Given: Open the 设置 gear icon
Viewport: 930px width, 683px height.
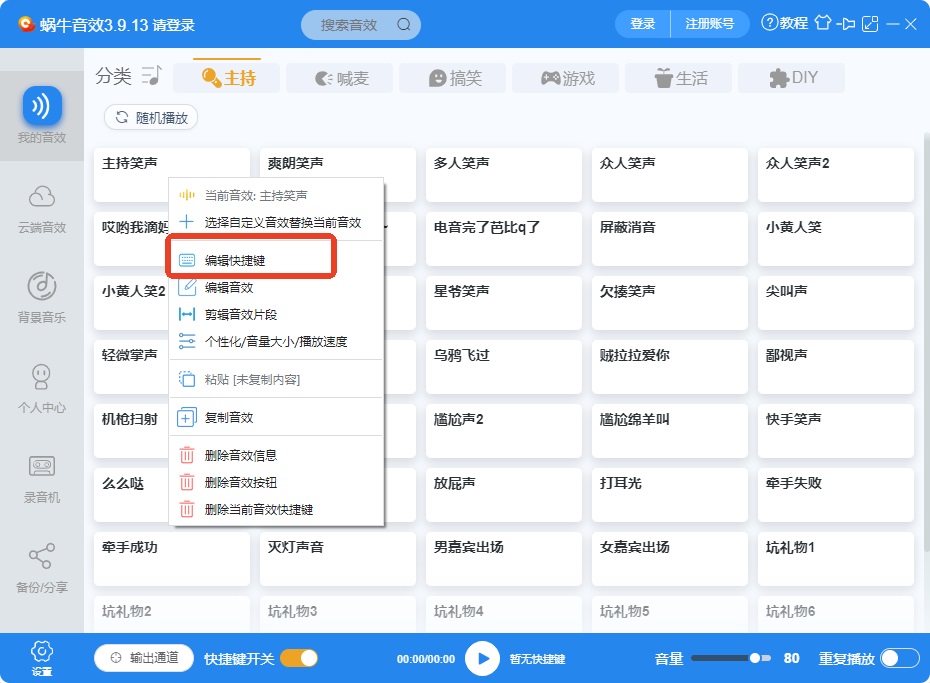Looking at the screenshot, I should [42, 652].
